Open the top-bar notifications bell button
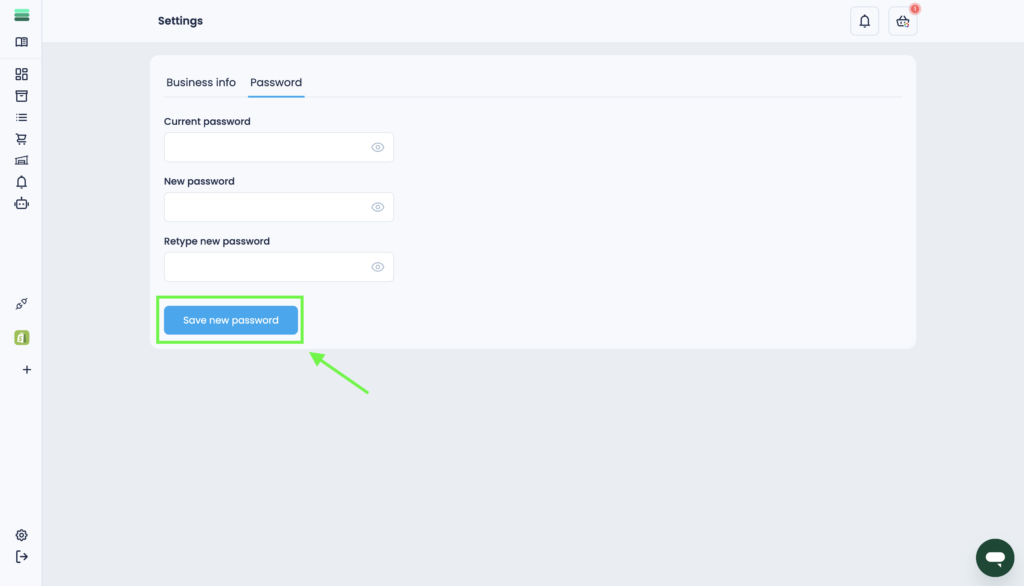Viewport: 1024px width, 586px height. pyautogui.click(x=864, y=21)
